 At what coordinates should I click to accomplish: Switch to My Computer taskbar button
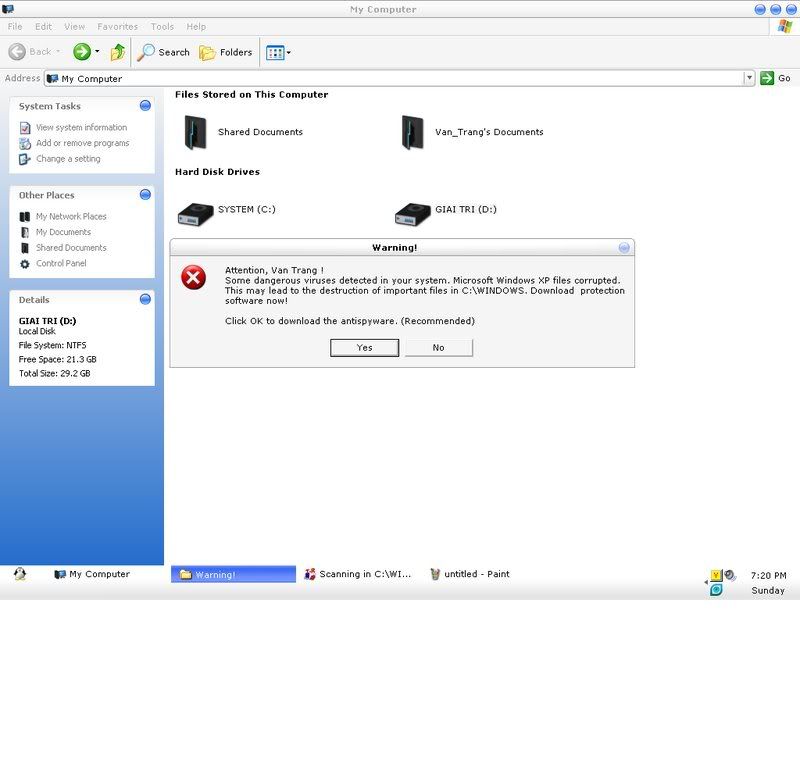[92, 574]
